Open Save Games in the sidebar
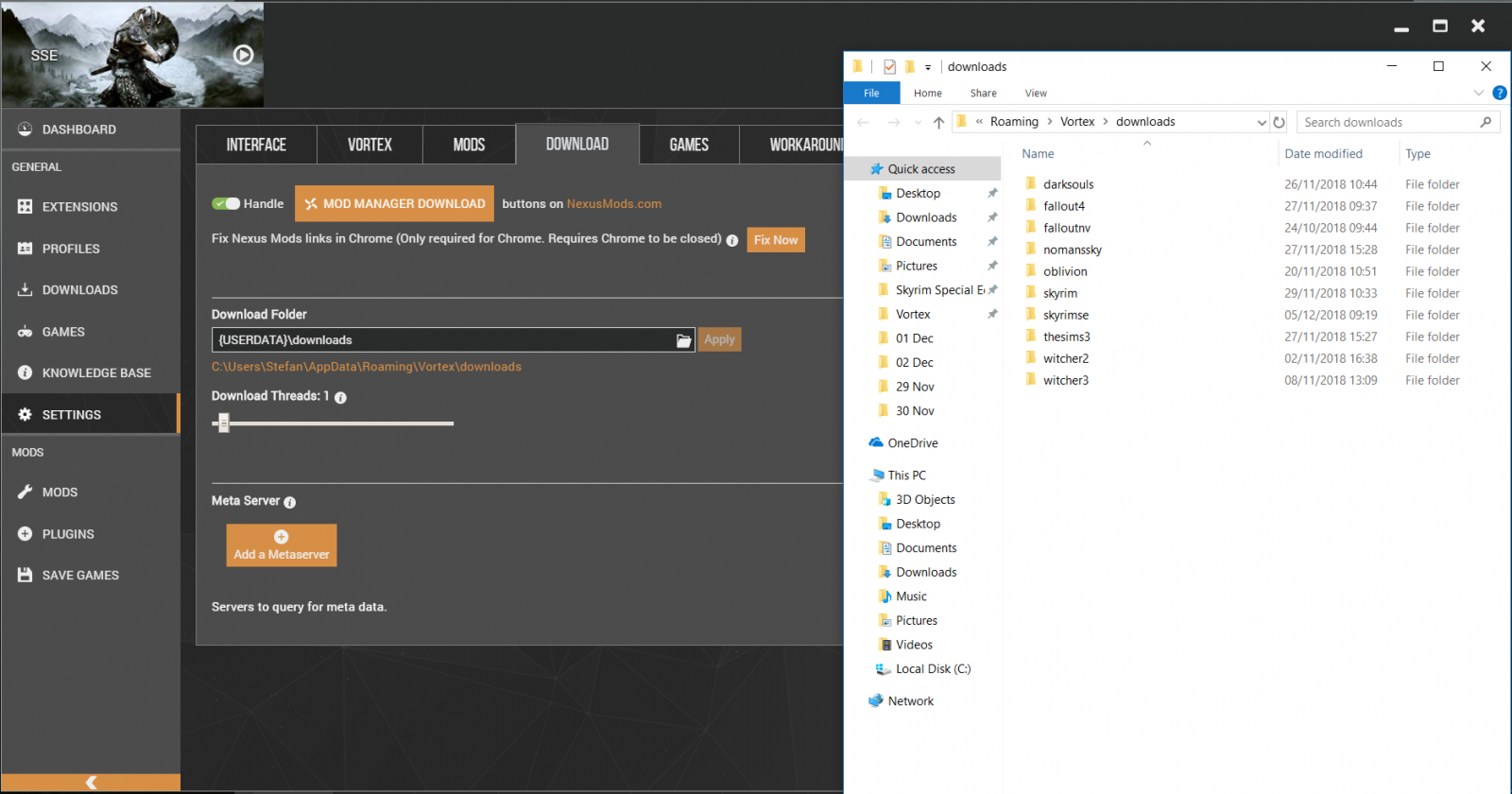The height and width of the screenshot is (794, 1512). coord(90,576)
